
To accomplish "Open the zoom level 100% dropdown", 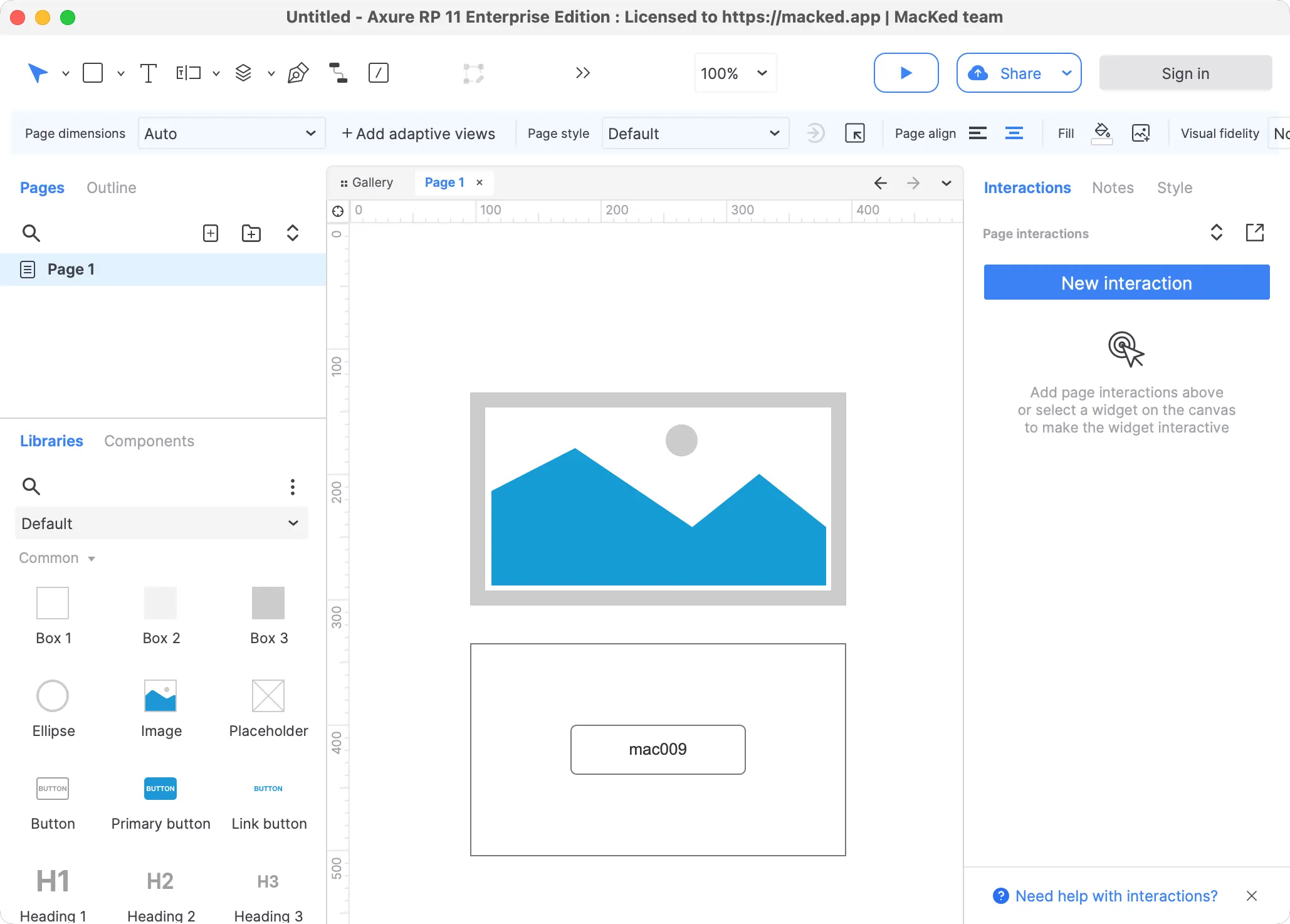I will (735, 73).
